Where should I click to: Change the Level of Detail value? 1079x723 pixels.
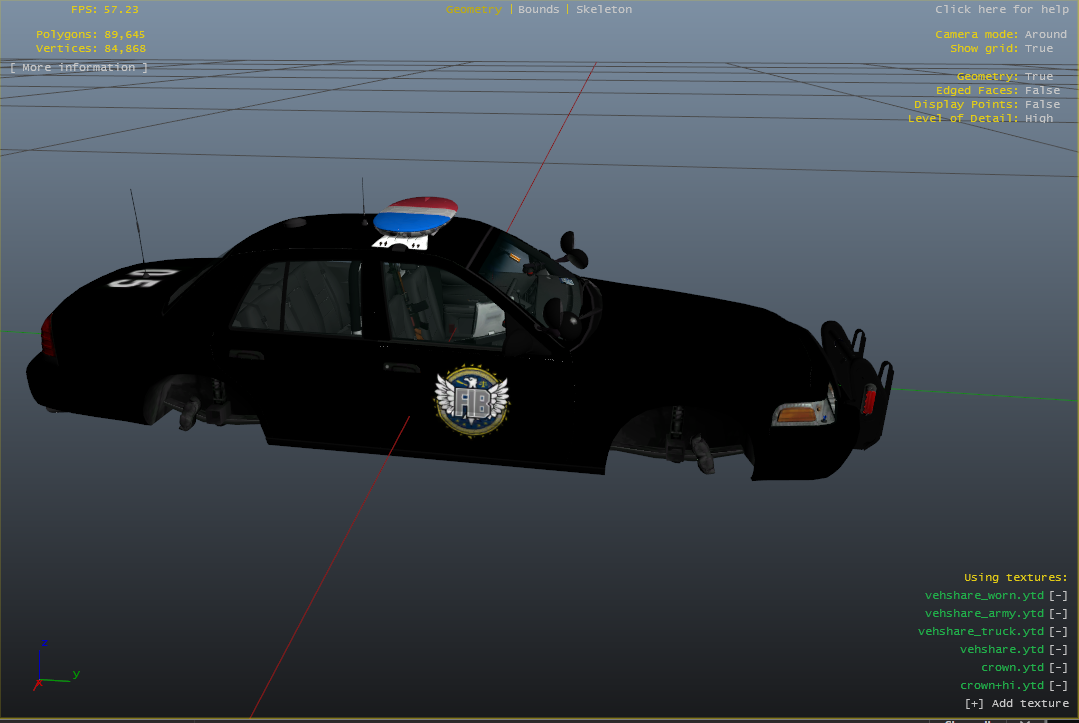click(1038, 118)
